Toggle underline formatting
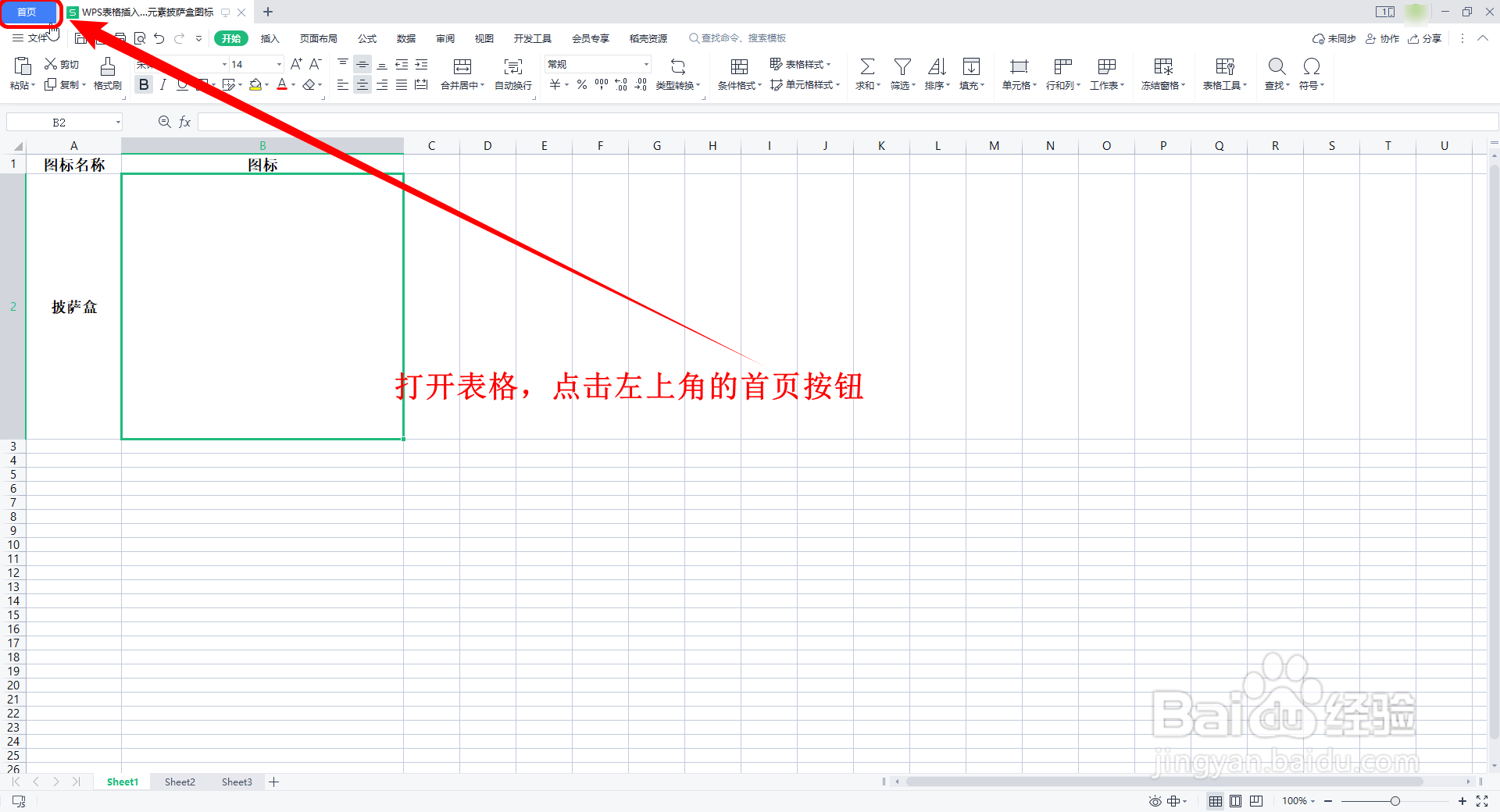This screenshot has width=1500, height=812. coord(181,84)
